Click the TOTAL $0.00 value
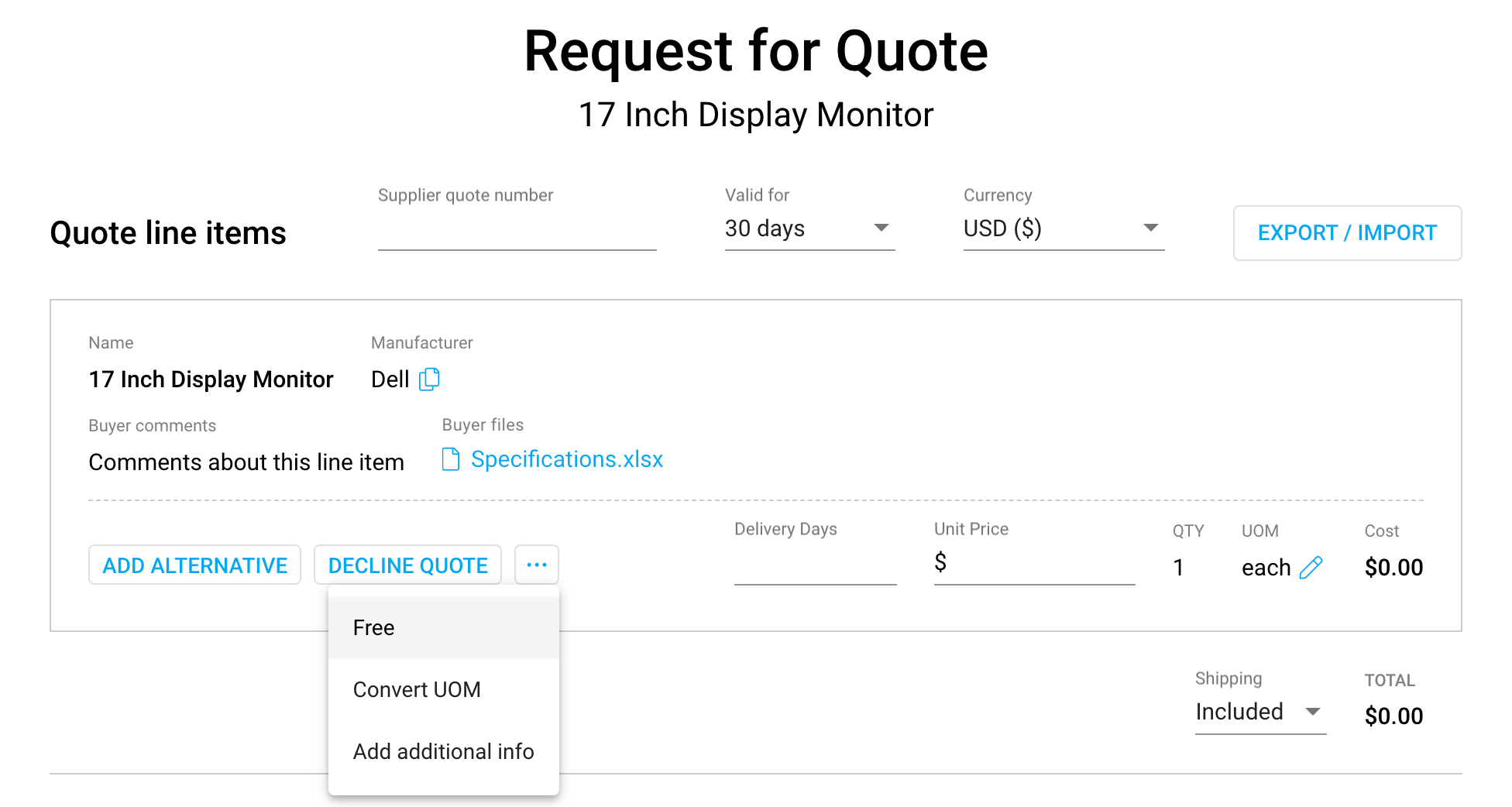Screen dimensions: 1512x807 [x=1394, y=716]
